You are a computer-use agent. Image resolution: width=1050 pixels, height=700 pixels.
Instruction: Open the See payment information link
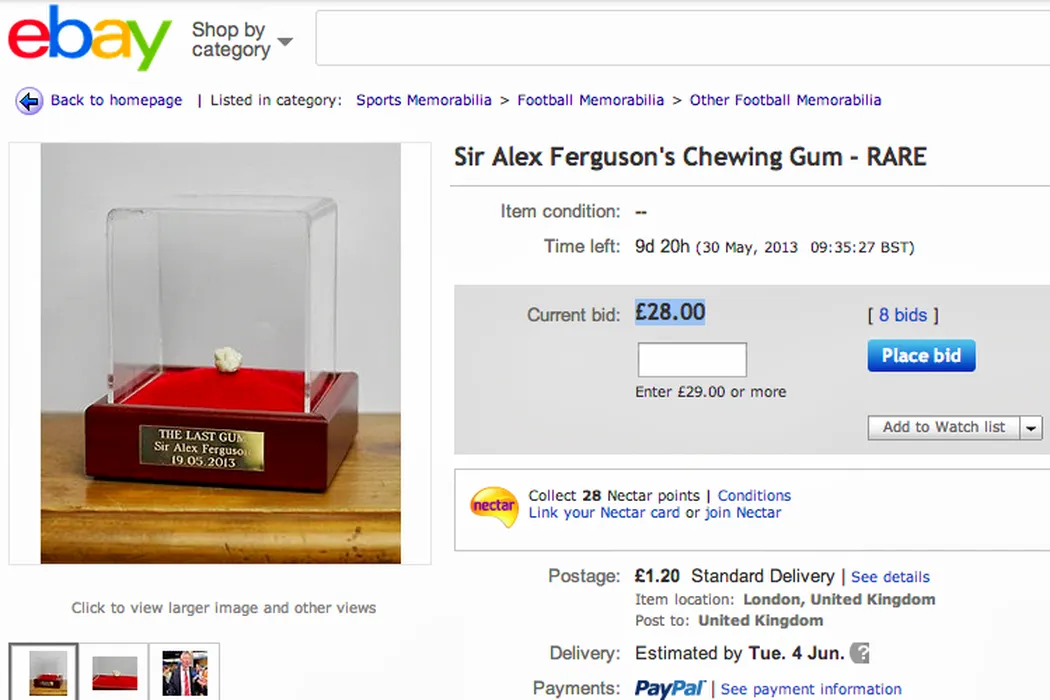point(811,689)
